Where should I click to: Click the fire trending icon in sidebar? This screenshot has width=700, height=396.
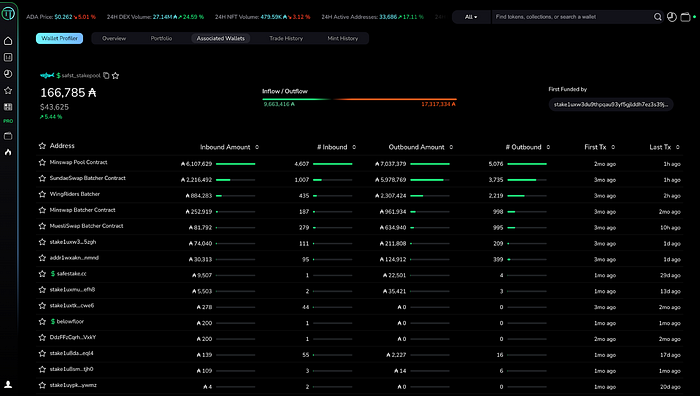click(x=8, y=152)
